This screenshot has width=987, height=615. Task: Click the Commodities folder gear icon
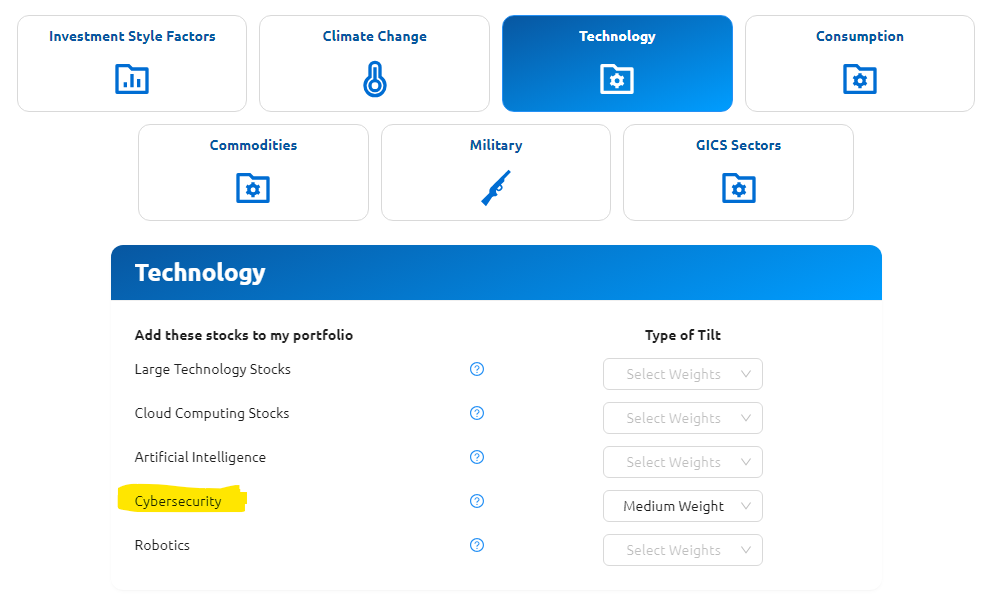[253, 187]
